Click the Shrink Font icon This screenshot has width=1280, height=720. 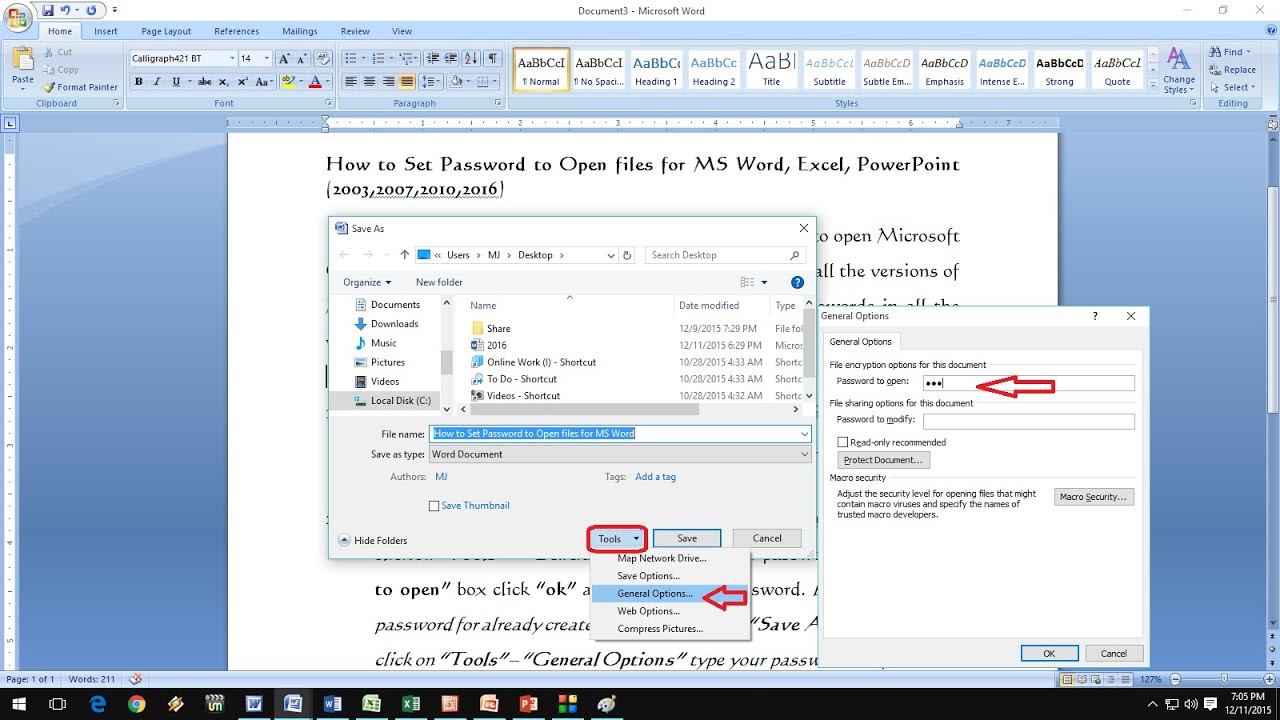click(x=301, y=59)
